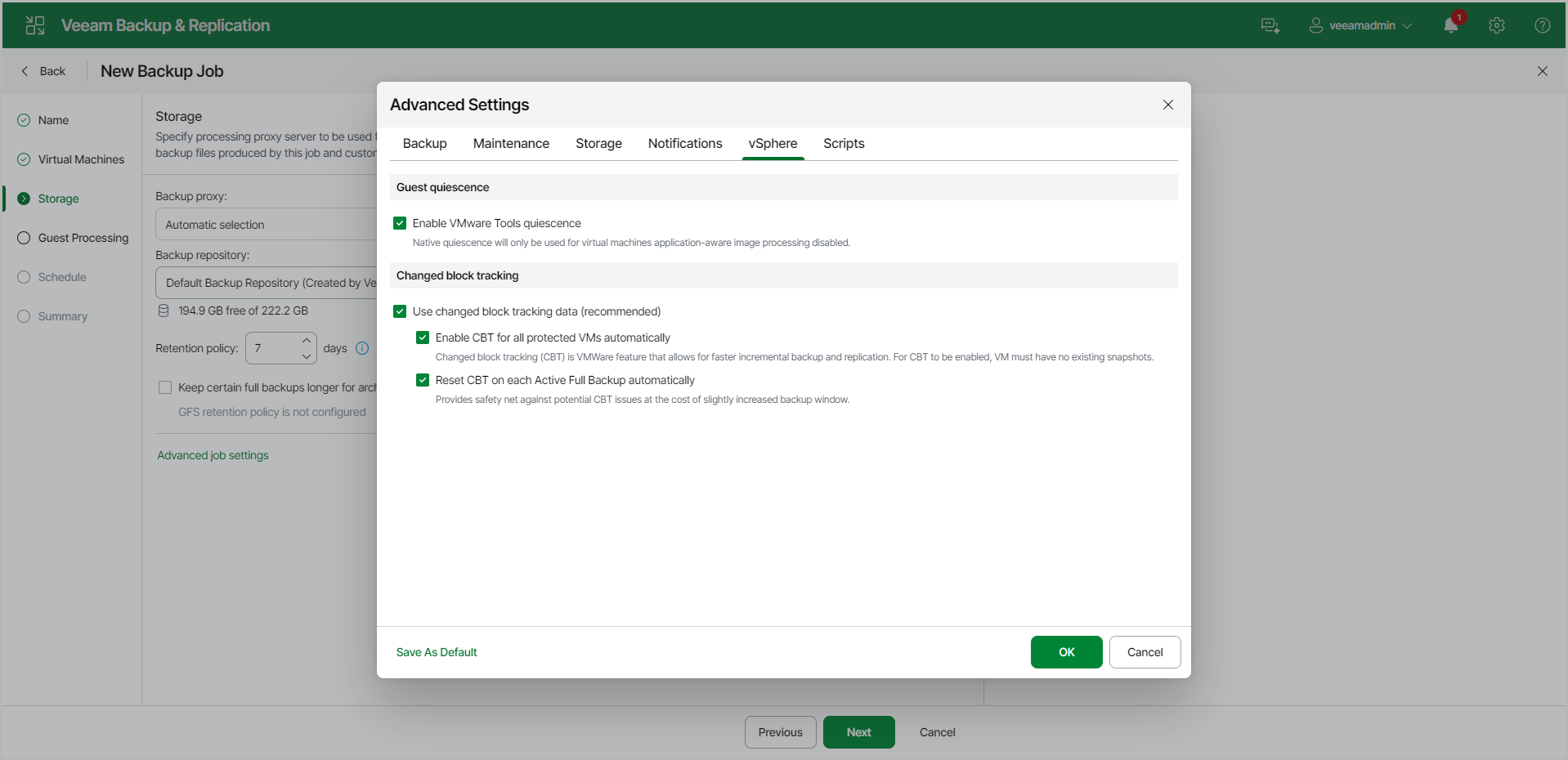Proceed with the Next button

(x=858, y=732)
